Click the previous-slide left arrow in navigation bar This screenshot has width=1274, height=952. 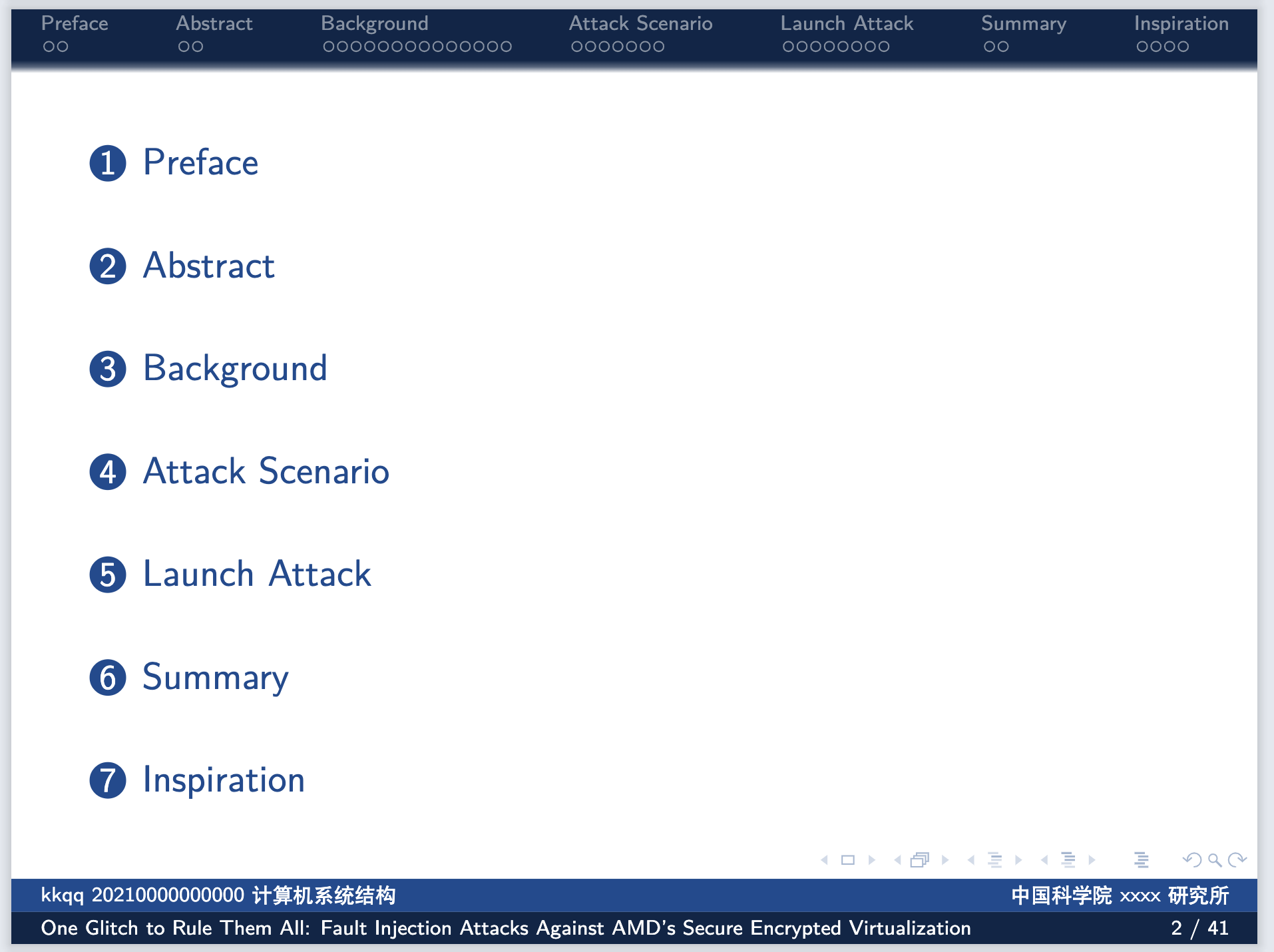click(825, 859)
